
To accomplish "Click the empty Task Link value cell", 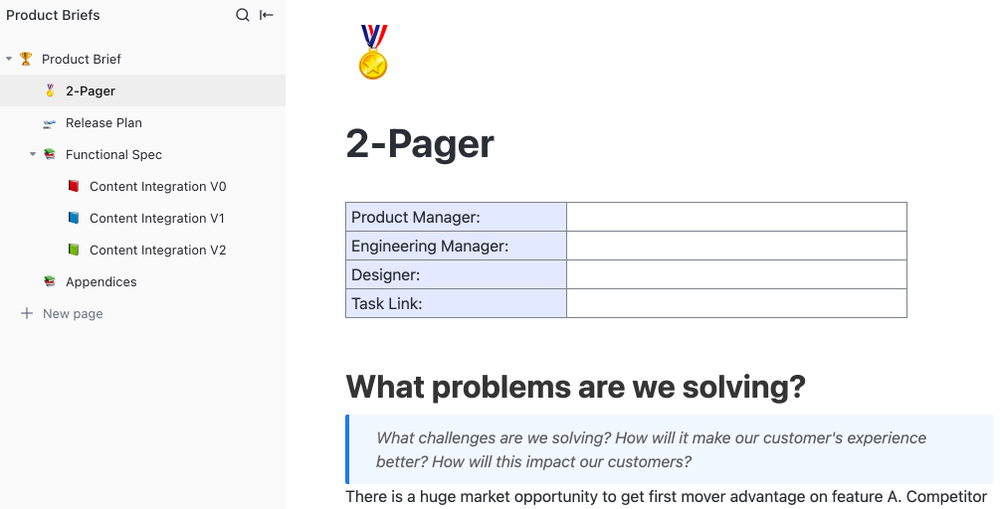I will pyautogui.click(x=737, y=303).
